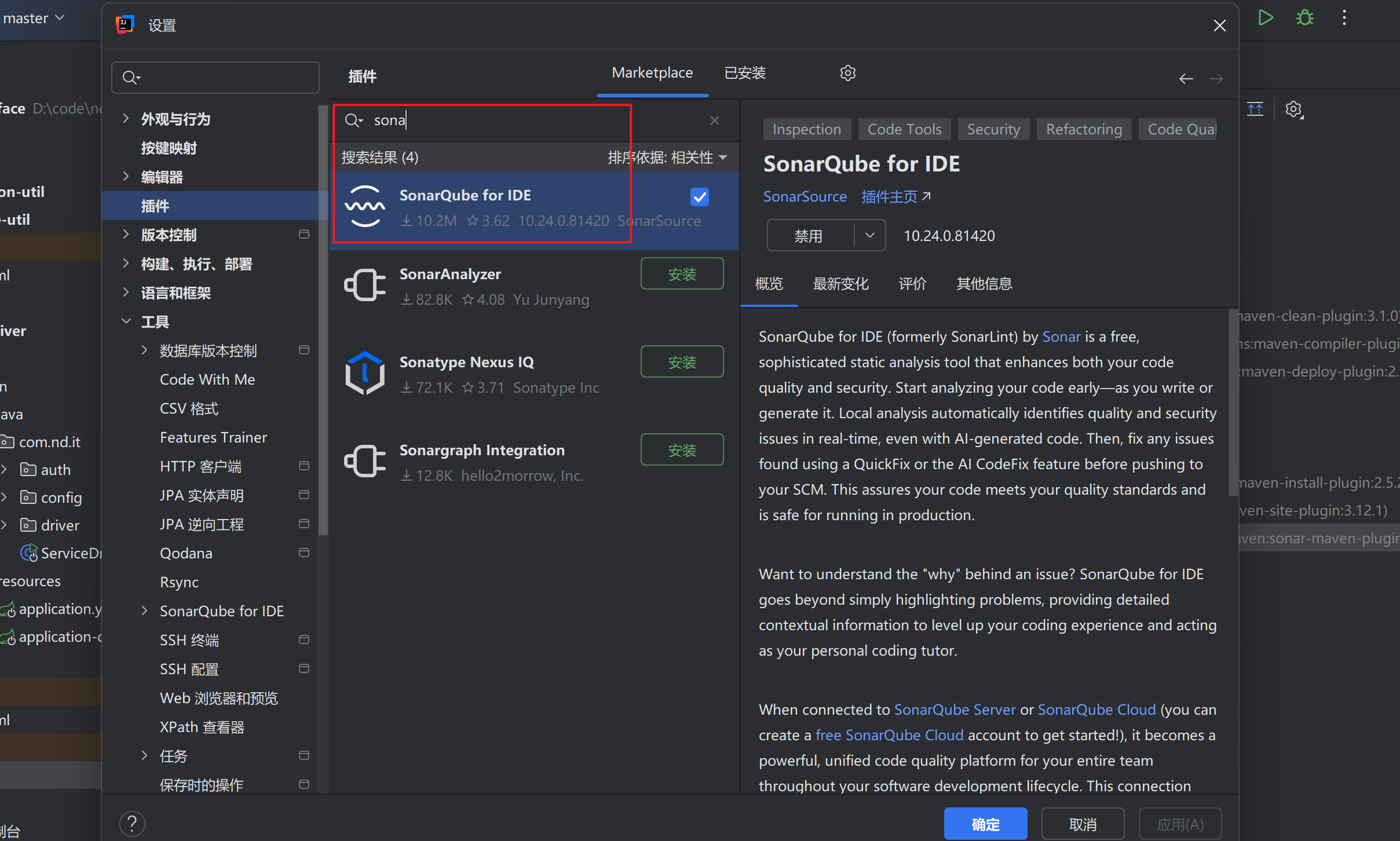This screenshot has width=1400, height=841.
Task: Open the 最新变化 tab of SonarQube
Action: pos(840,284)
